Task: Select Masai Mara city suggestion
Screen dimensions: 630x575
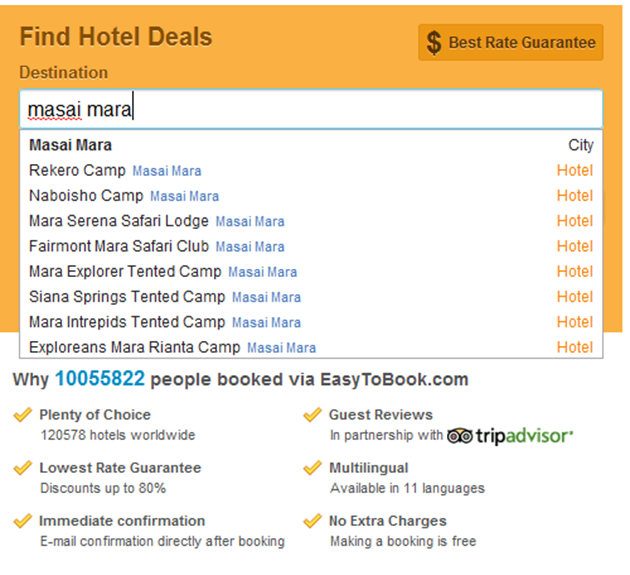Action: (71, 145)
